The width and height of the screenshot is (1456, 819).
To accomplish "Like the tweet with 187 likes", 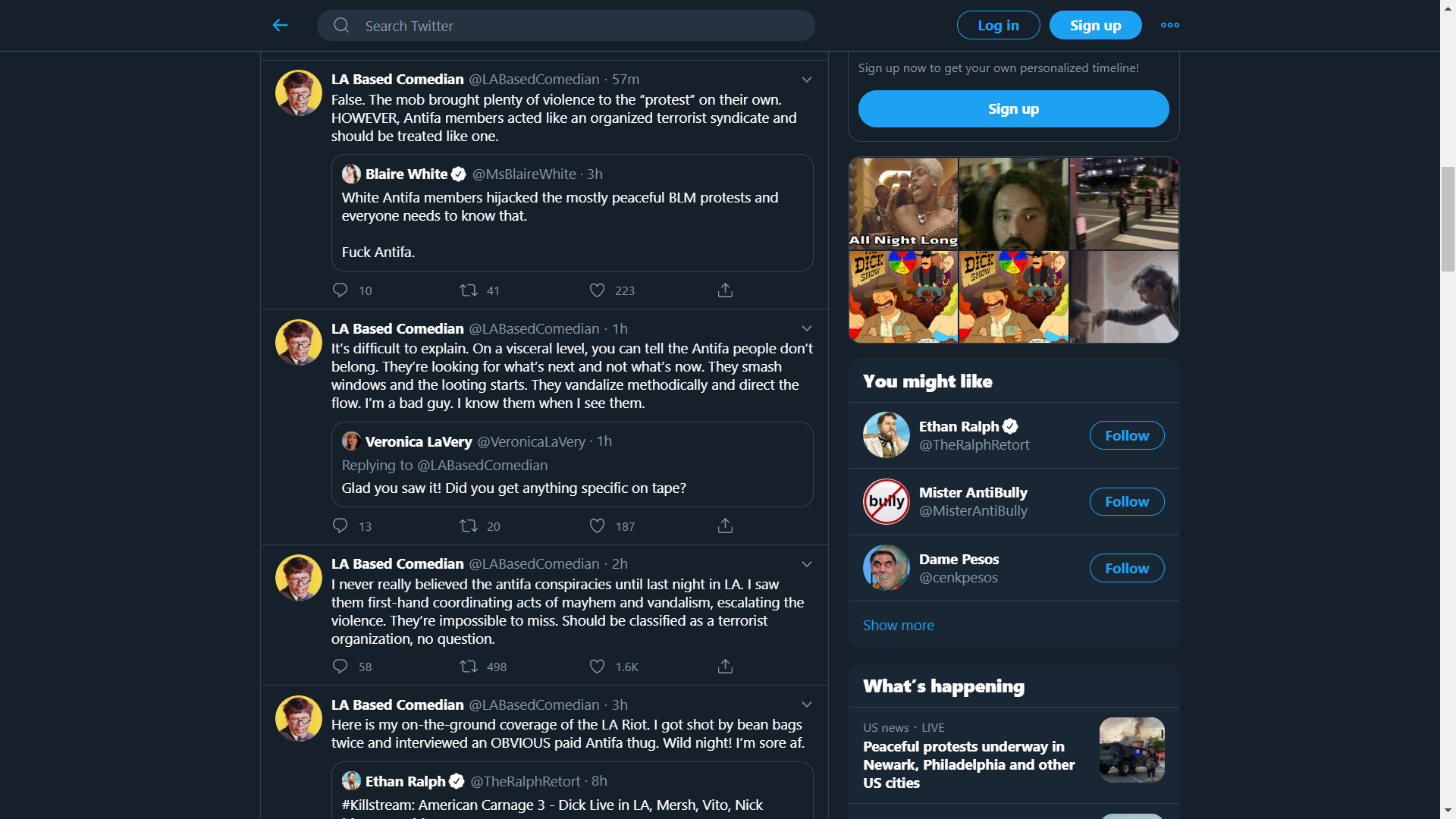I will 598,526.
